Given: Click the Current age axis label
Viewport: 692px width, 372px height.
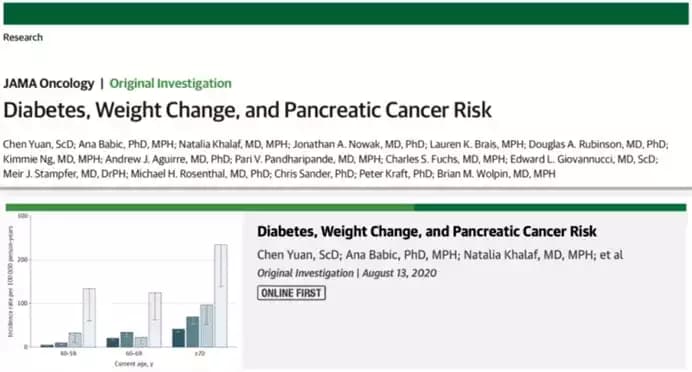Looking at the screenshot, I should pos(134,364).
